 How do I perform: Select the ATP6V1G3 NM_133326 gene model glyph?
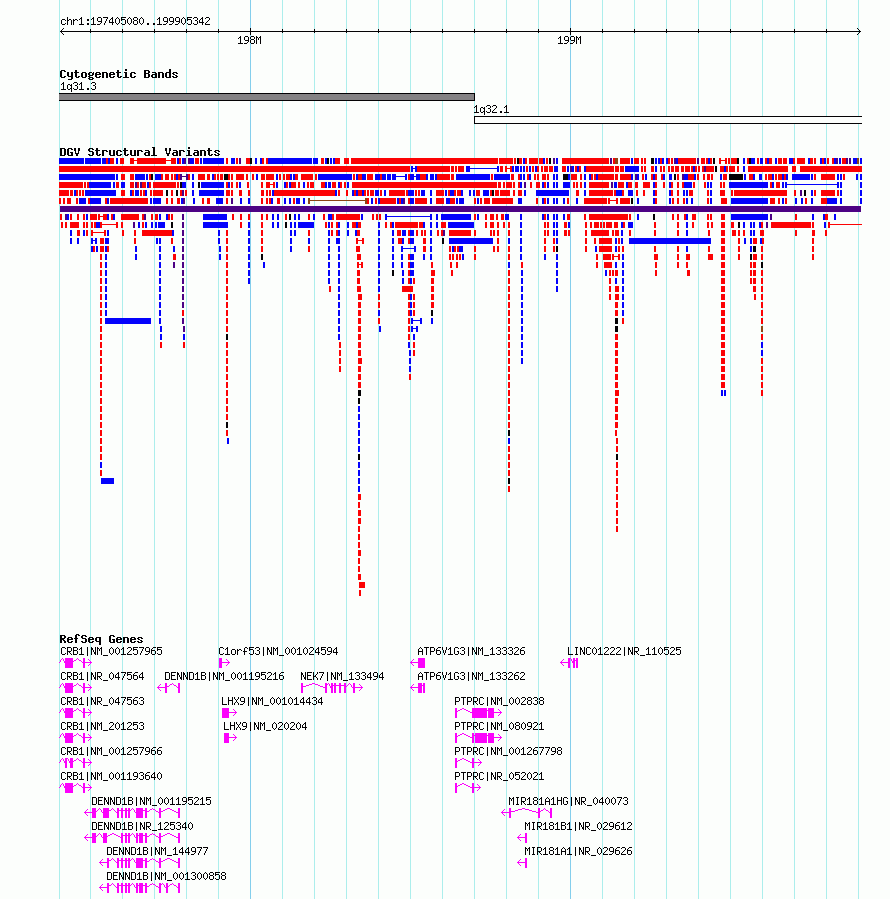pyautogui.click(x=418, y=663)
